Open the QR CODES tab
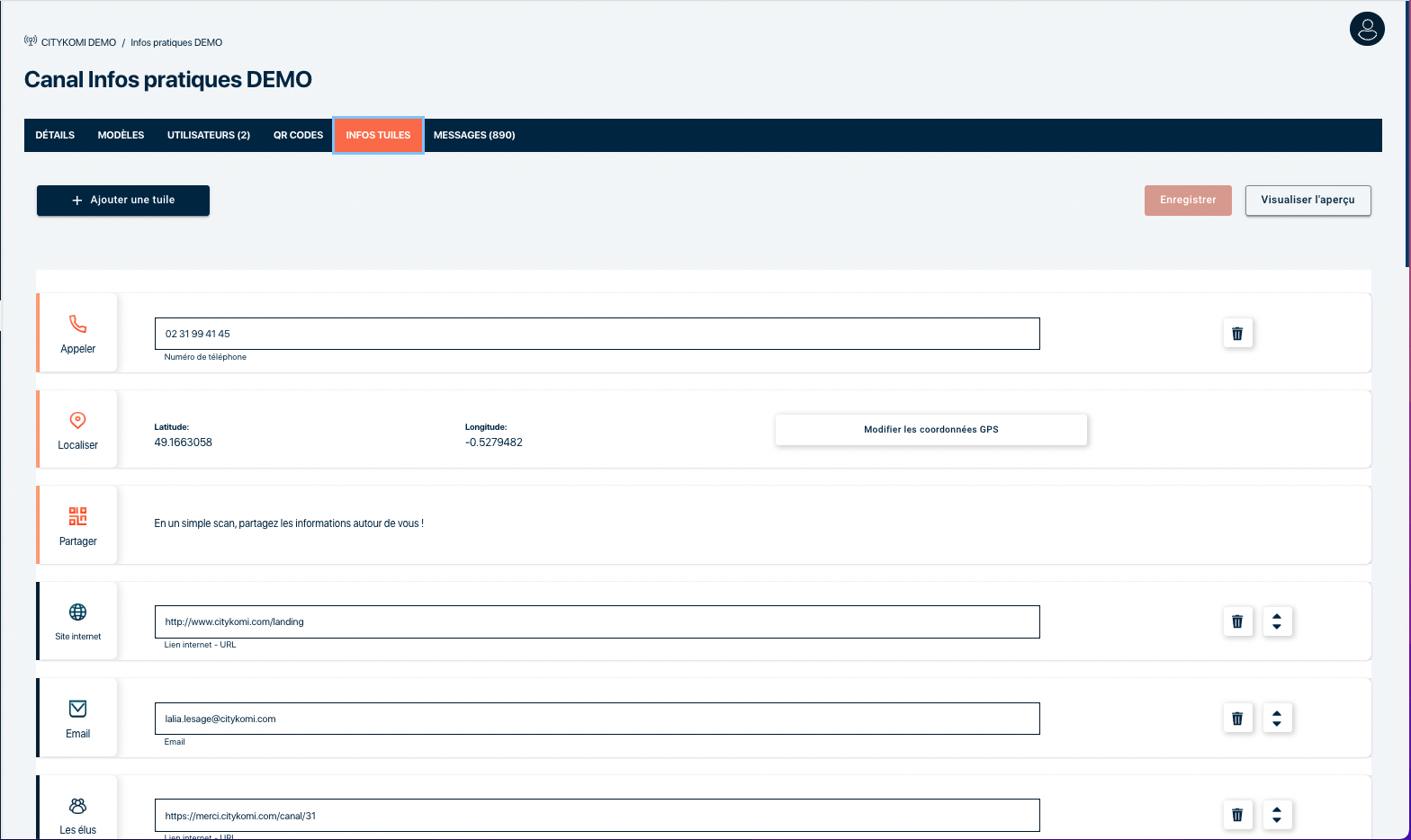Image resolution: width=1411 pixels, height=840 pixels. point(298,135)
